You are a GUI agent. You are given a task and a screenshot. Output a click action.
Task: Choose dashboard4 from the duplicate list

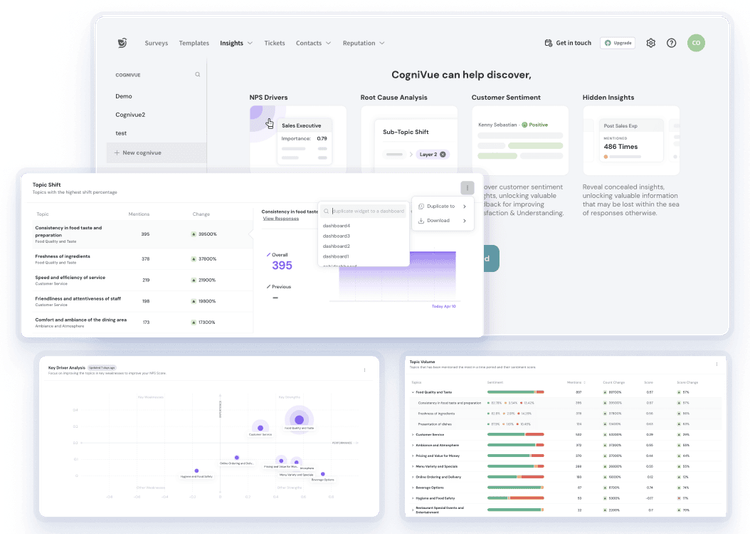[x=336, y=226]
